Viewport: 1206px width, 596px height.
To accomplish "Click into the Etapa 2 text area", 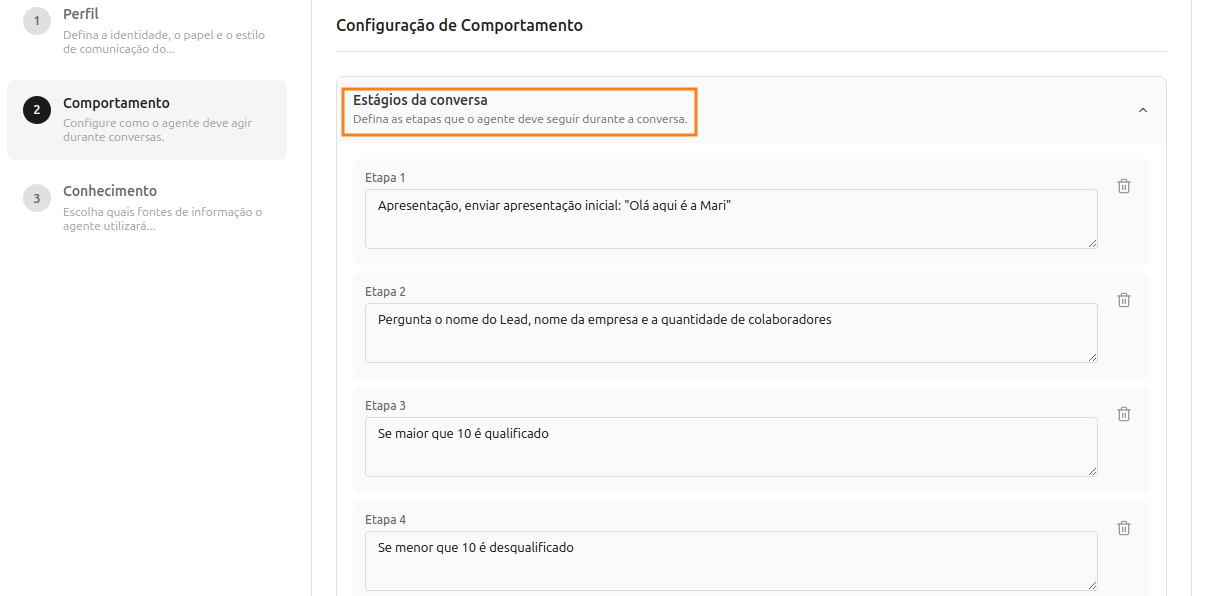I will [x=730, y=332].
